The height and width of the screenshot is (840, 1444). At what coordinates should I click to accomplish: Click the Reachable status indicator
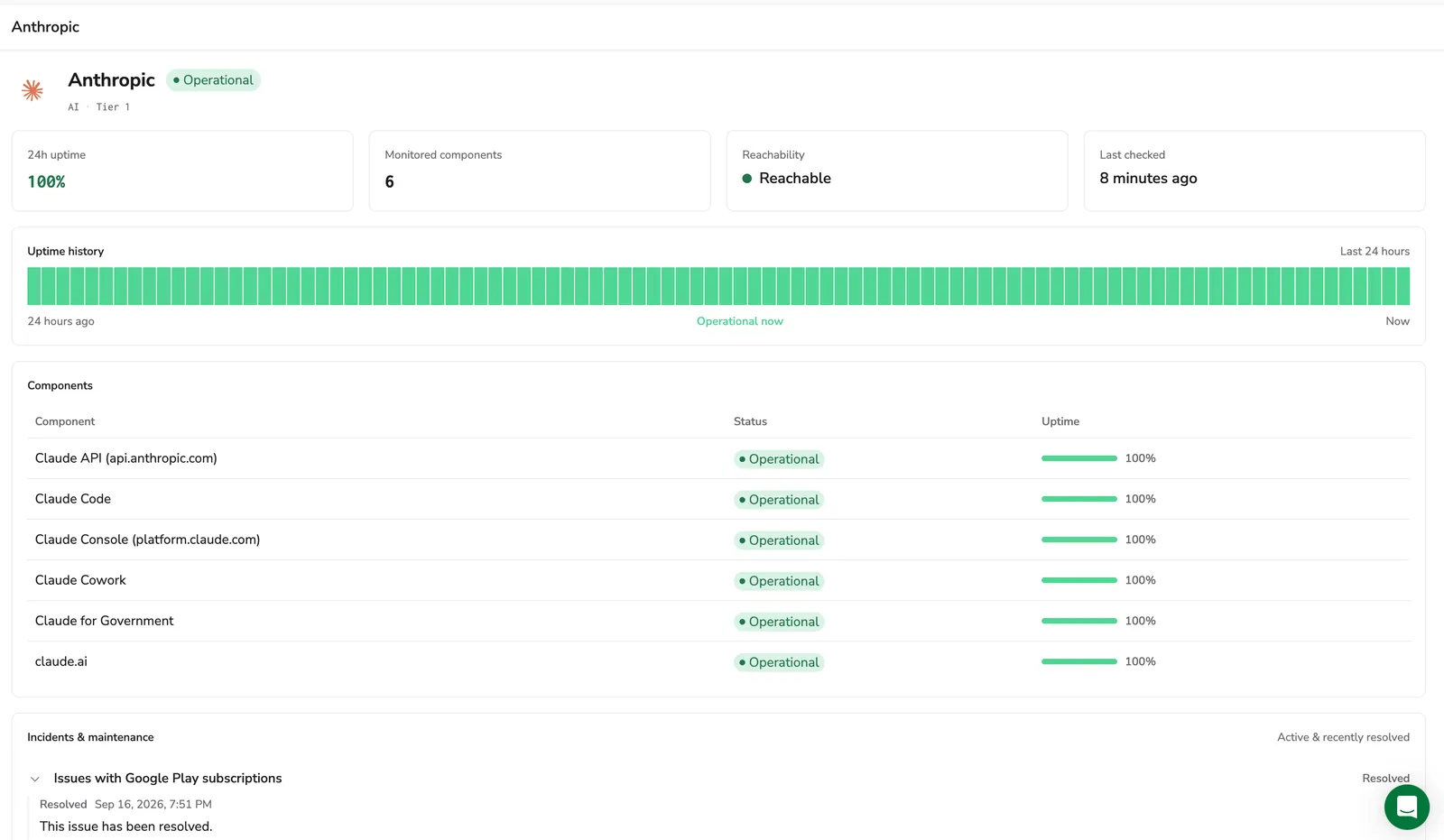pos(786,179)
